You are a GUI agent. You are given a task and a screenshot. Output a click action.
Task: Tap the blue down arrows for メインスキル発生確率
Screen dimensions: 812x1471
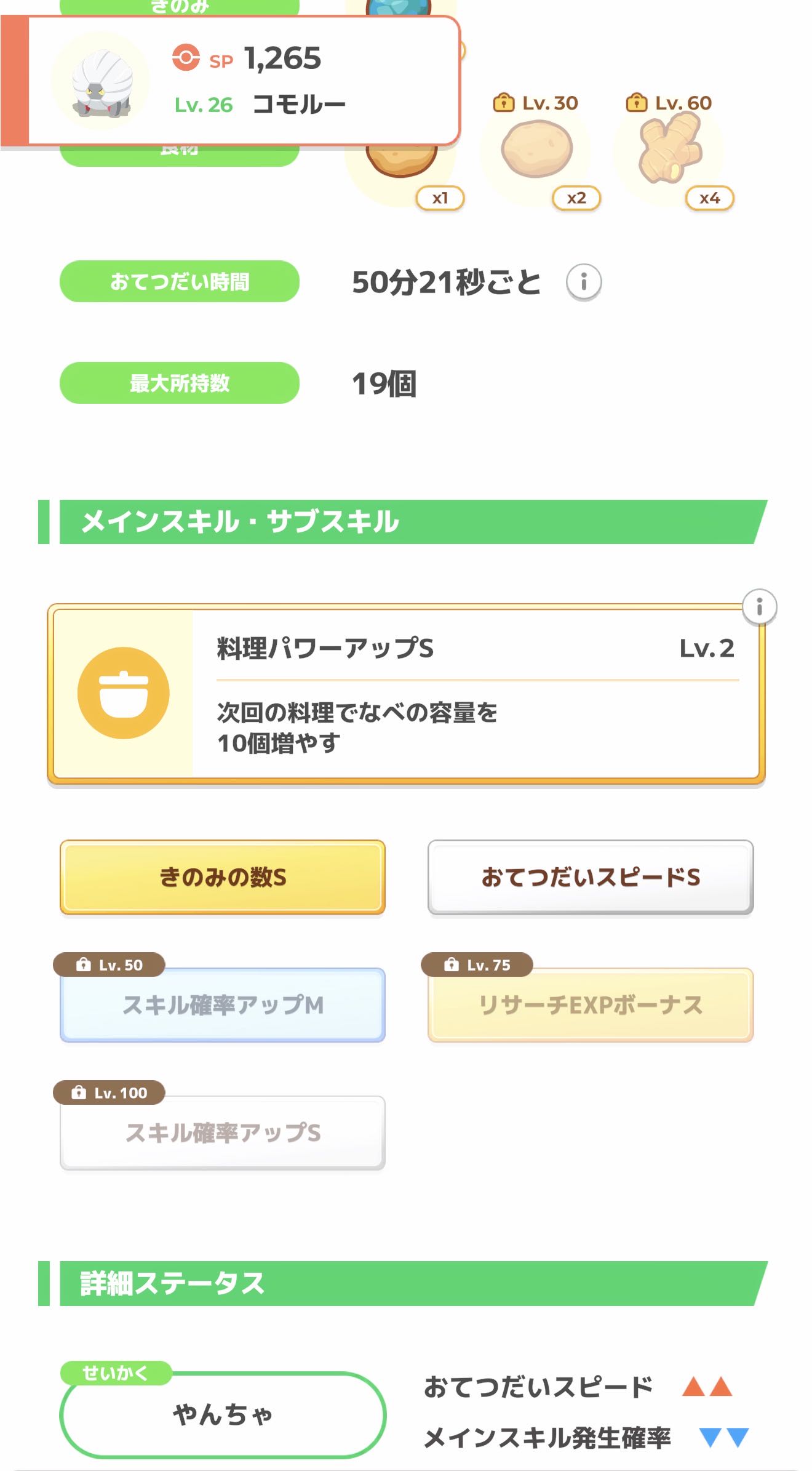click(723, 1438)
